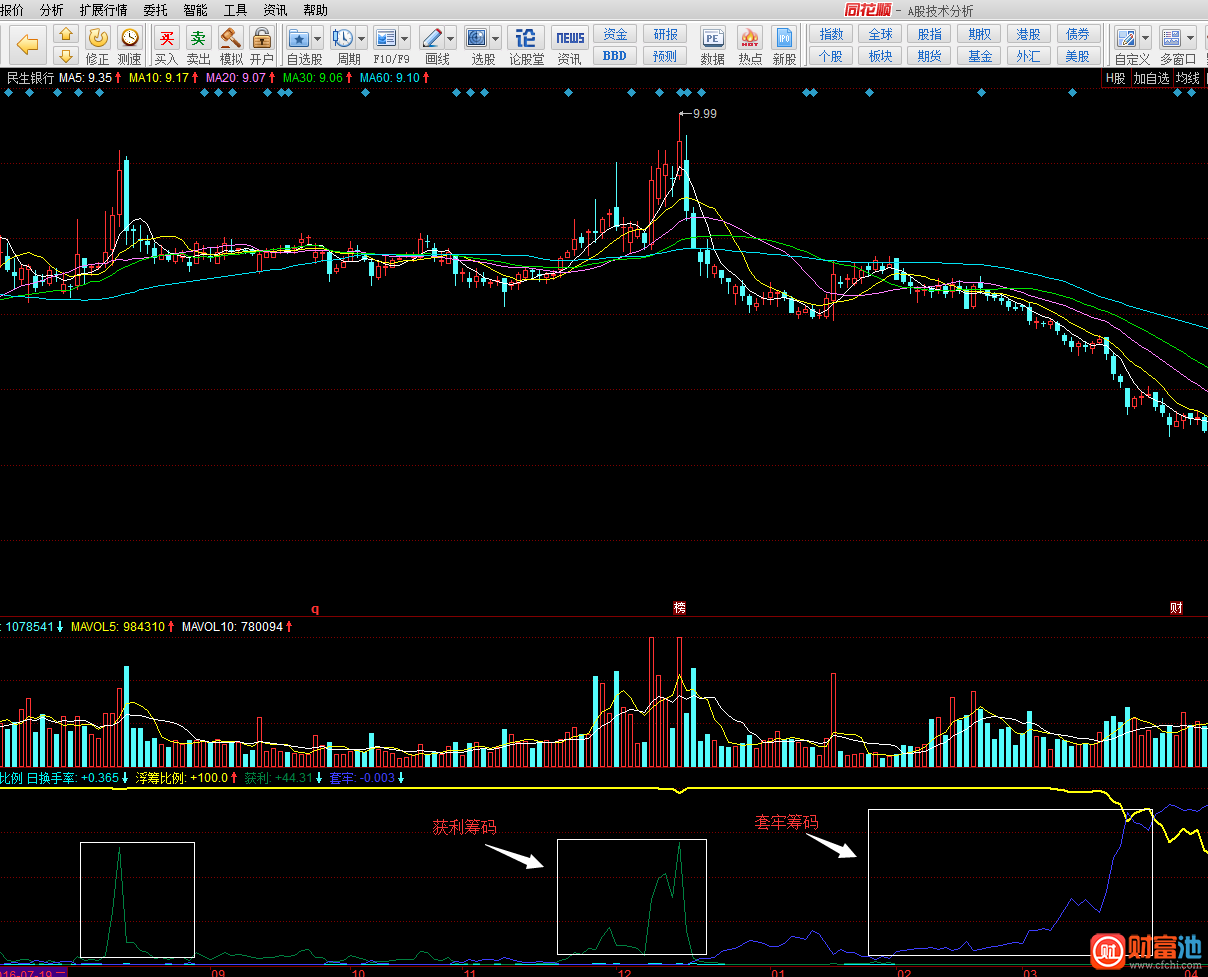Open the 模拟 simulated trading gavel icon
This screenshot has width=1208, height=977.
pyautogui.click(x=231, y=45)
